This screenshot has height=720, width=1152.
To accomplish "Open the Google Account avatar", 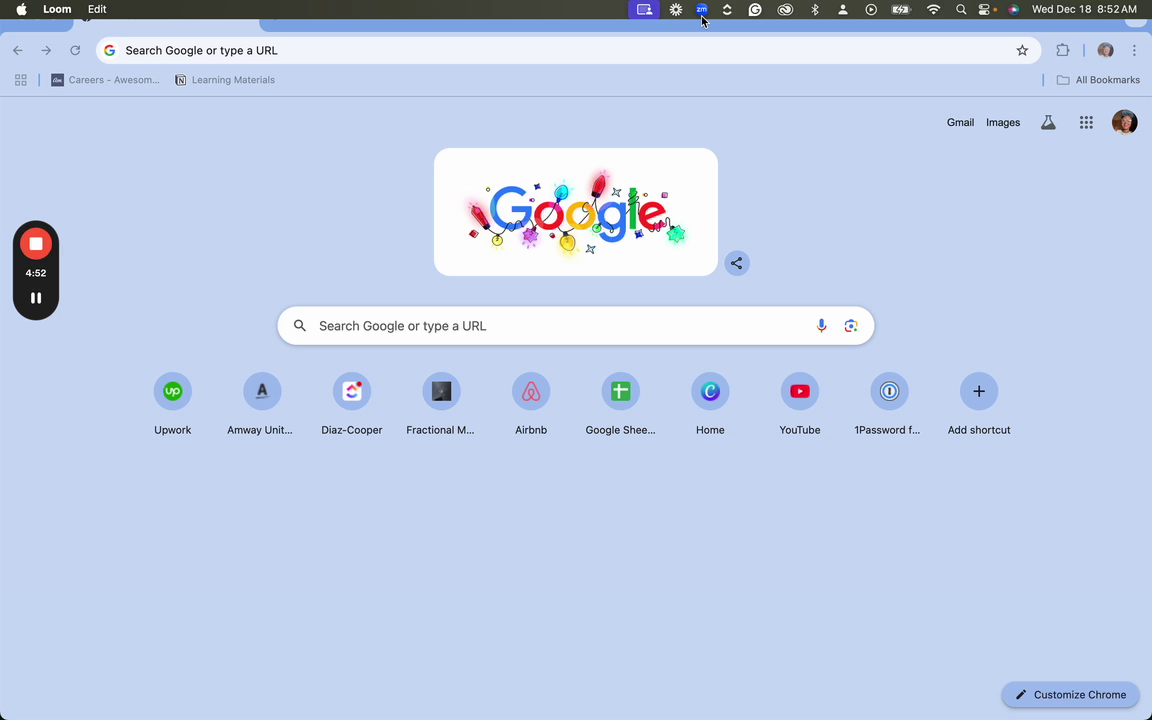I will coord(1124,122).
